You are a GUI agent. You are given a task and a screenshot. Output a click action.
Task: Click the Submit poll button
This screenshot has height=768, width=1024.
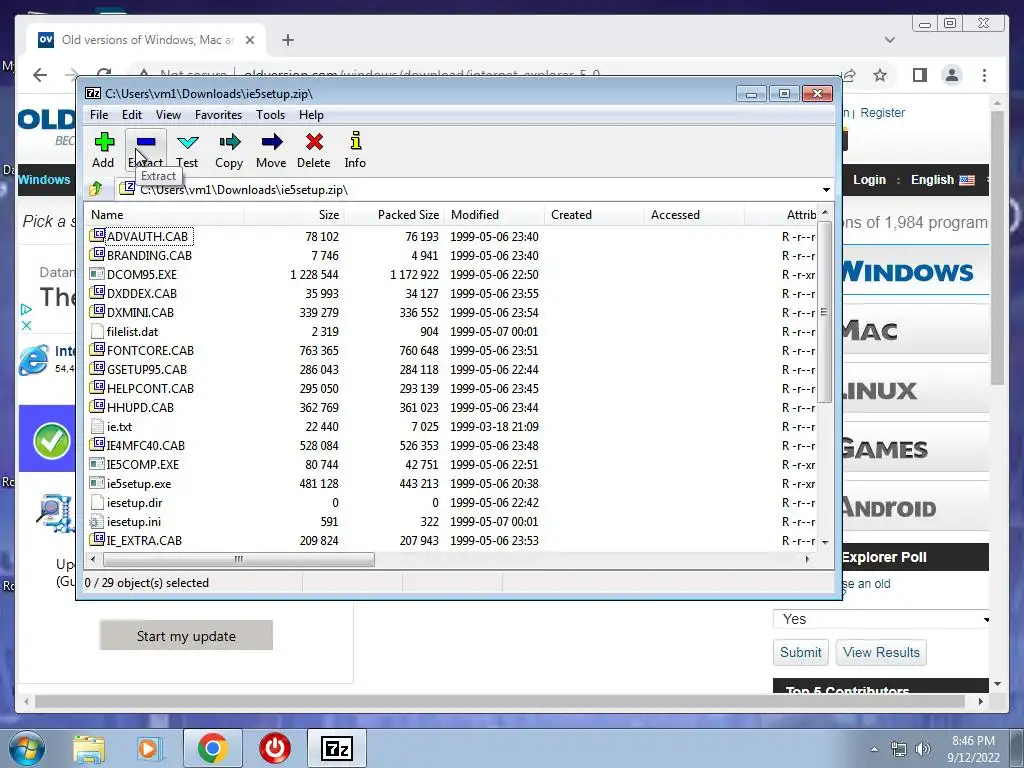(x=801, y=652)
